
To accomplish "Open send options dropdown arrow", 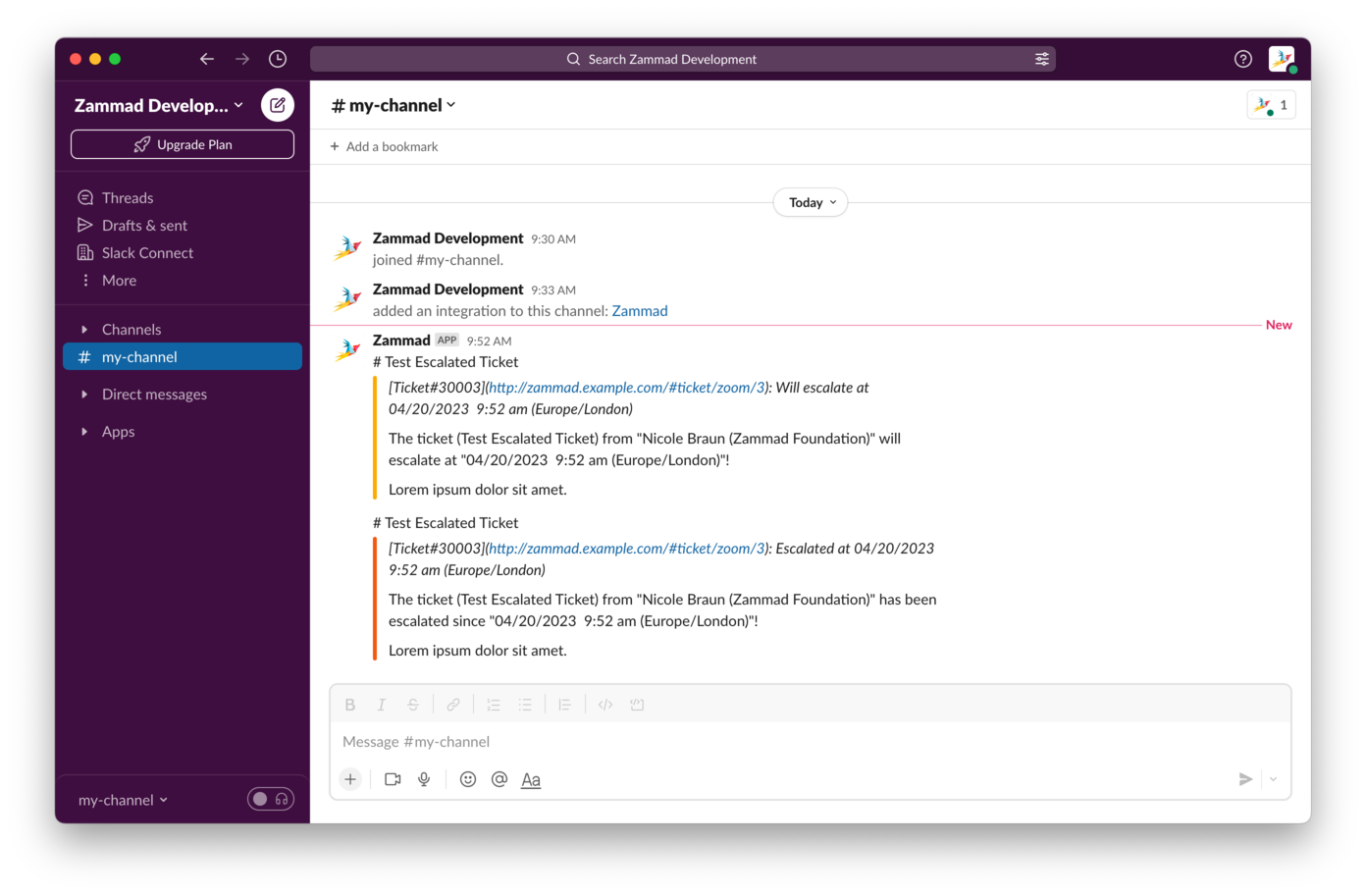I will coord(1273,779).
